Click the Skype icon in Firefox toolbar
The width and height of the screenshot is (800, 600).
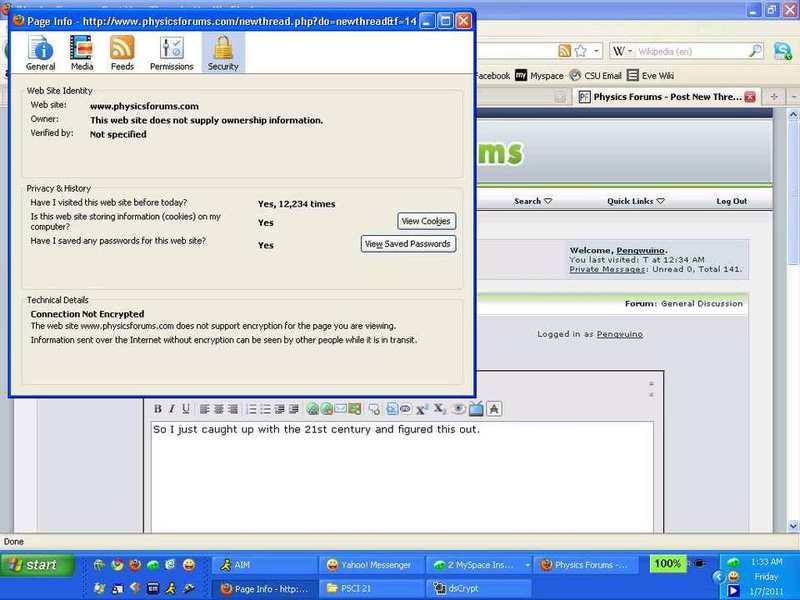[782, 51]
